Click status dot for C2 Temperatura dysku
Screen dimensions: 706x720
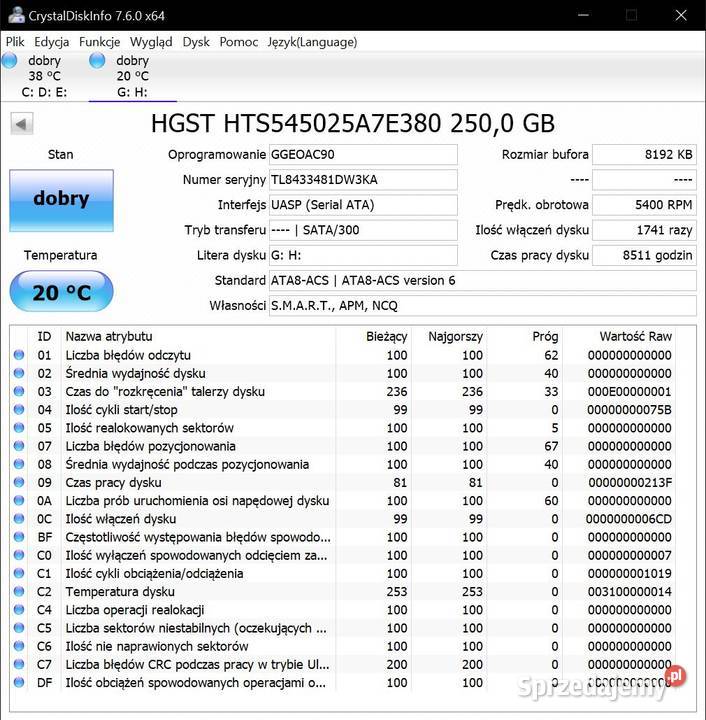point(19,591)
